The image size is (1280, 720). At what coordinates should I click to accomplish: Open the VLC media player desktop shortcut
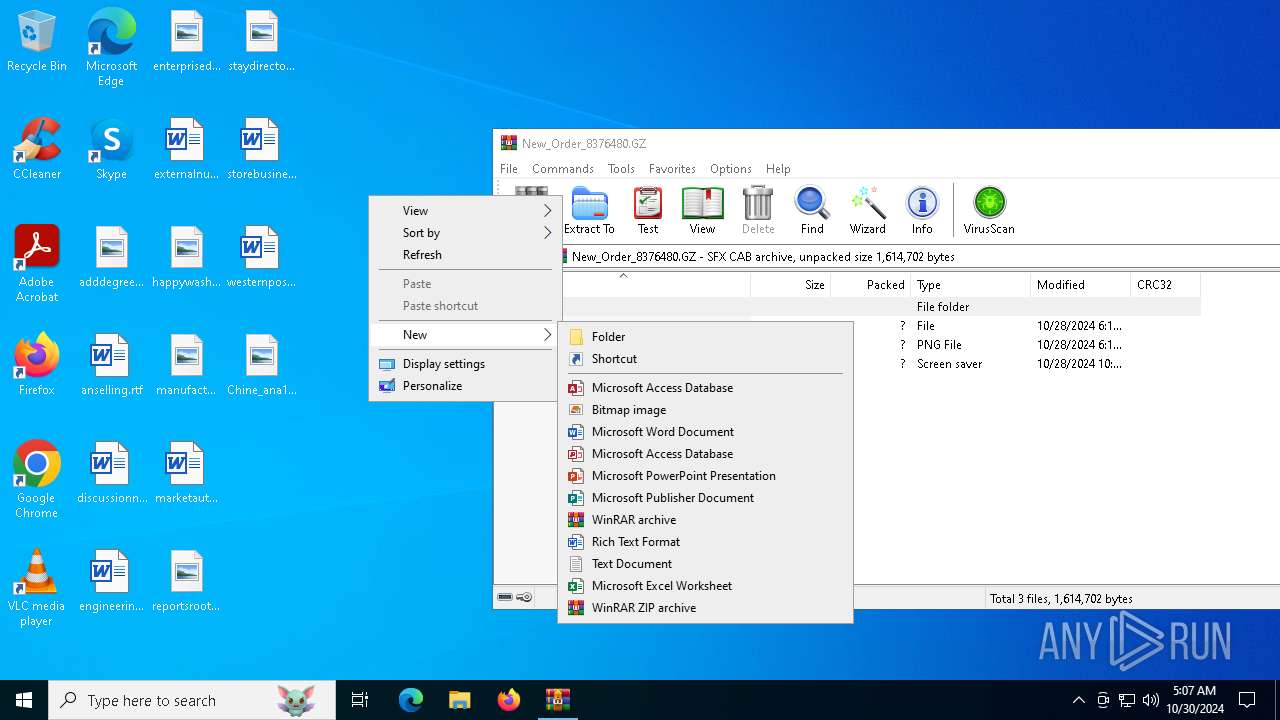[37, 588]
